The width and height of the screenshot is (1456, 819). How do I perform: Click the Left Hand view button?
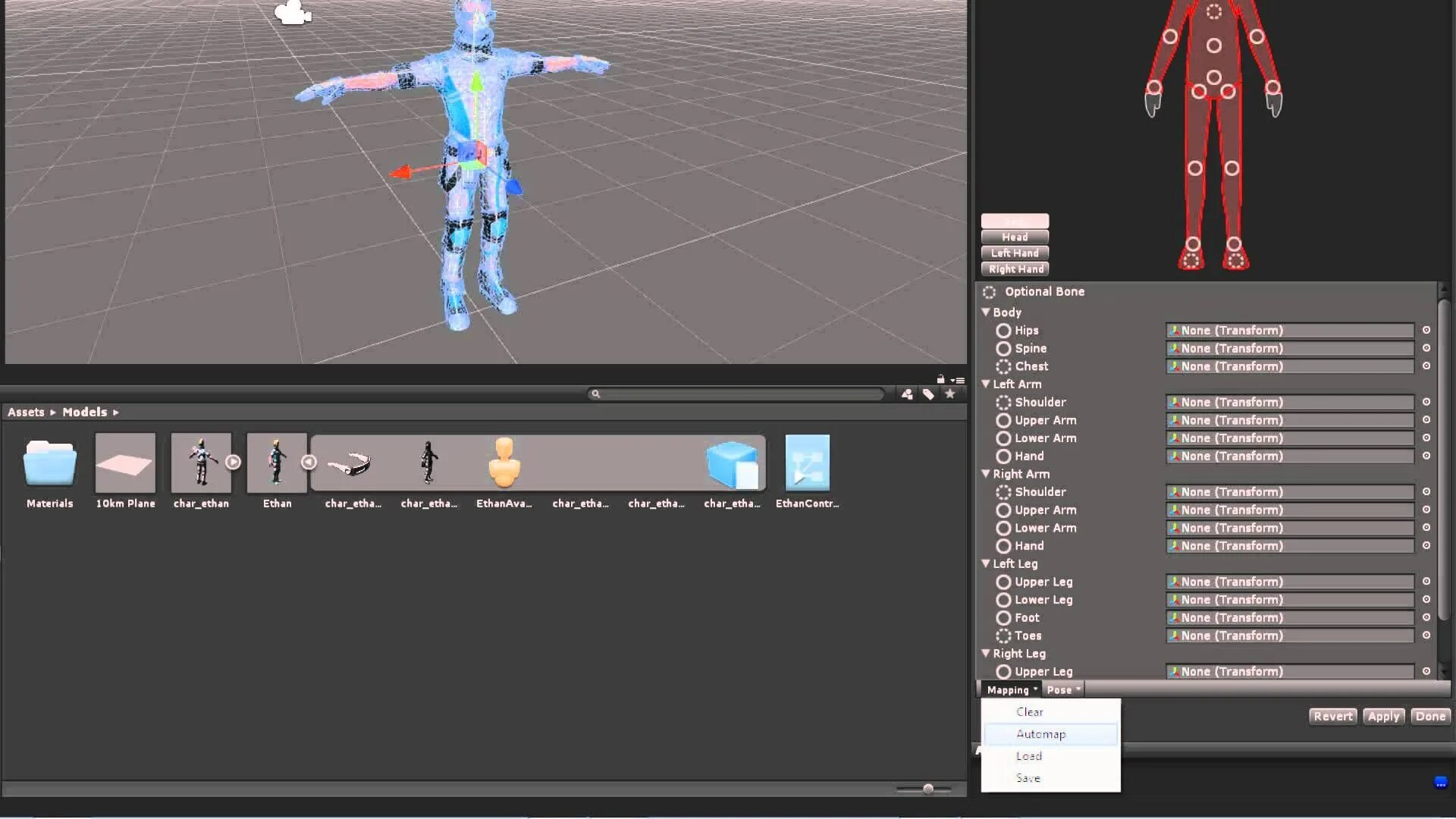[x=1015, y=253]
